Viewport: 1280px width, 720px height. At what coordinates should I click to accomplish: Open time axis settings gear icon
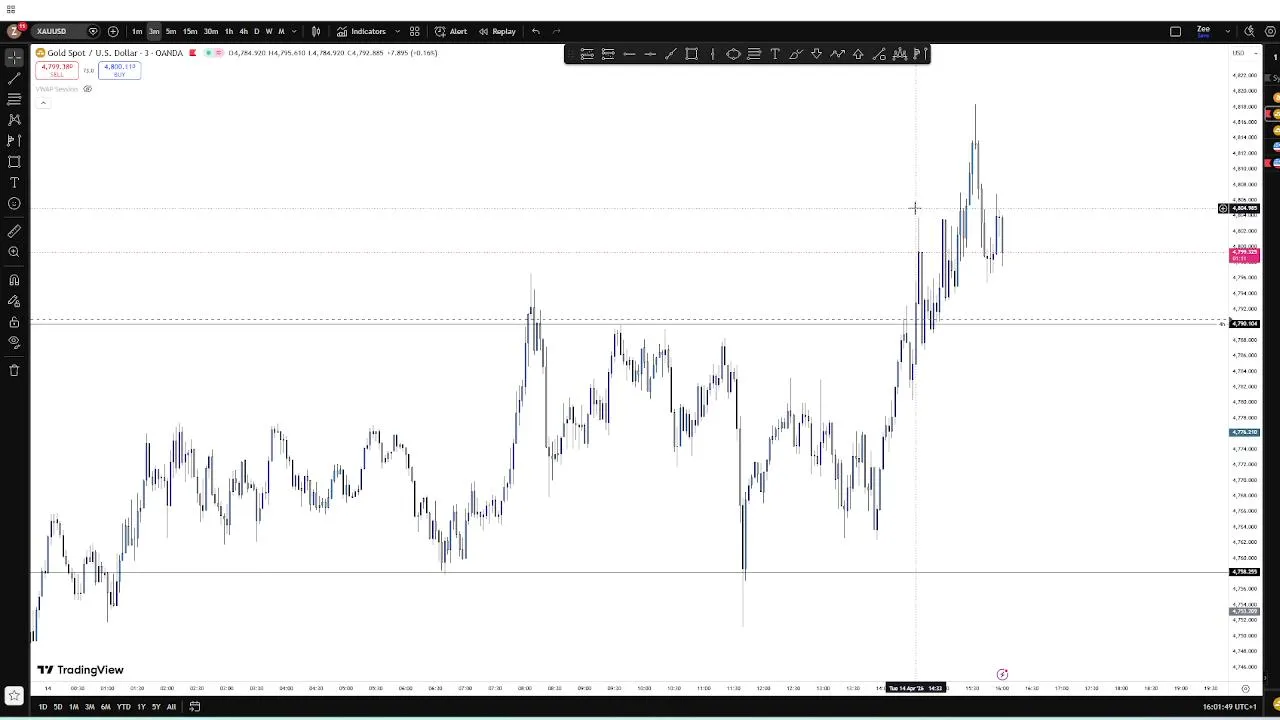pos(1245,688)
